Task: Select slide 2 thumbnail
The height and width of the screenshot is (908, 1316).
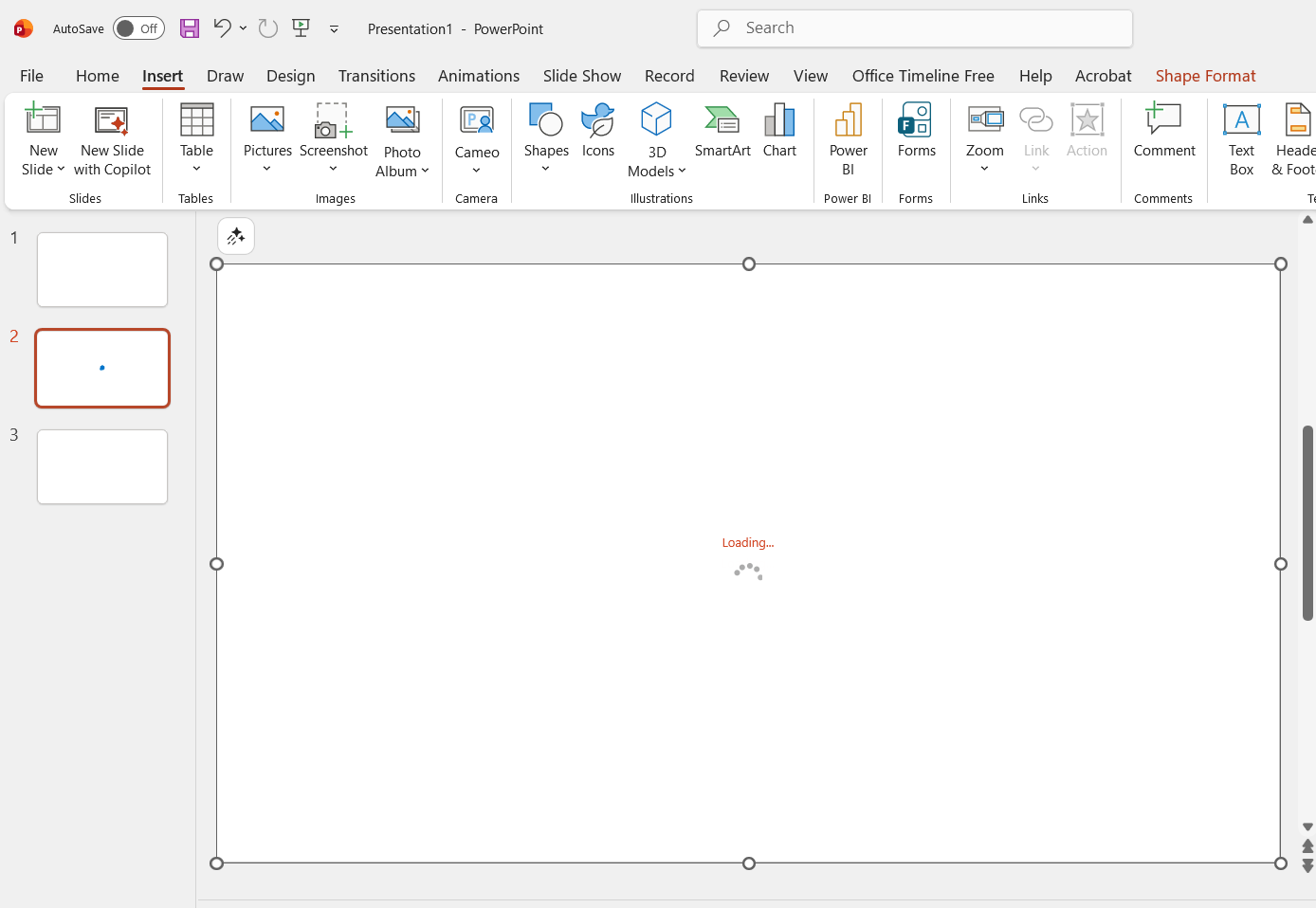Action: 102,369
